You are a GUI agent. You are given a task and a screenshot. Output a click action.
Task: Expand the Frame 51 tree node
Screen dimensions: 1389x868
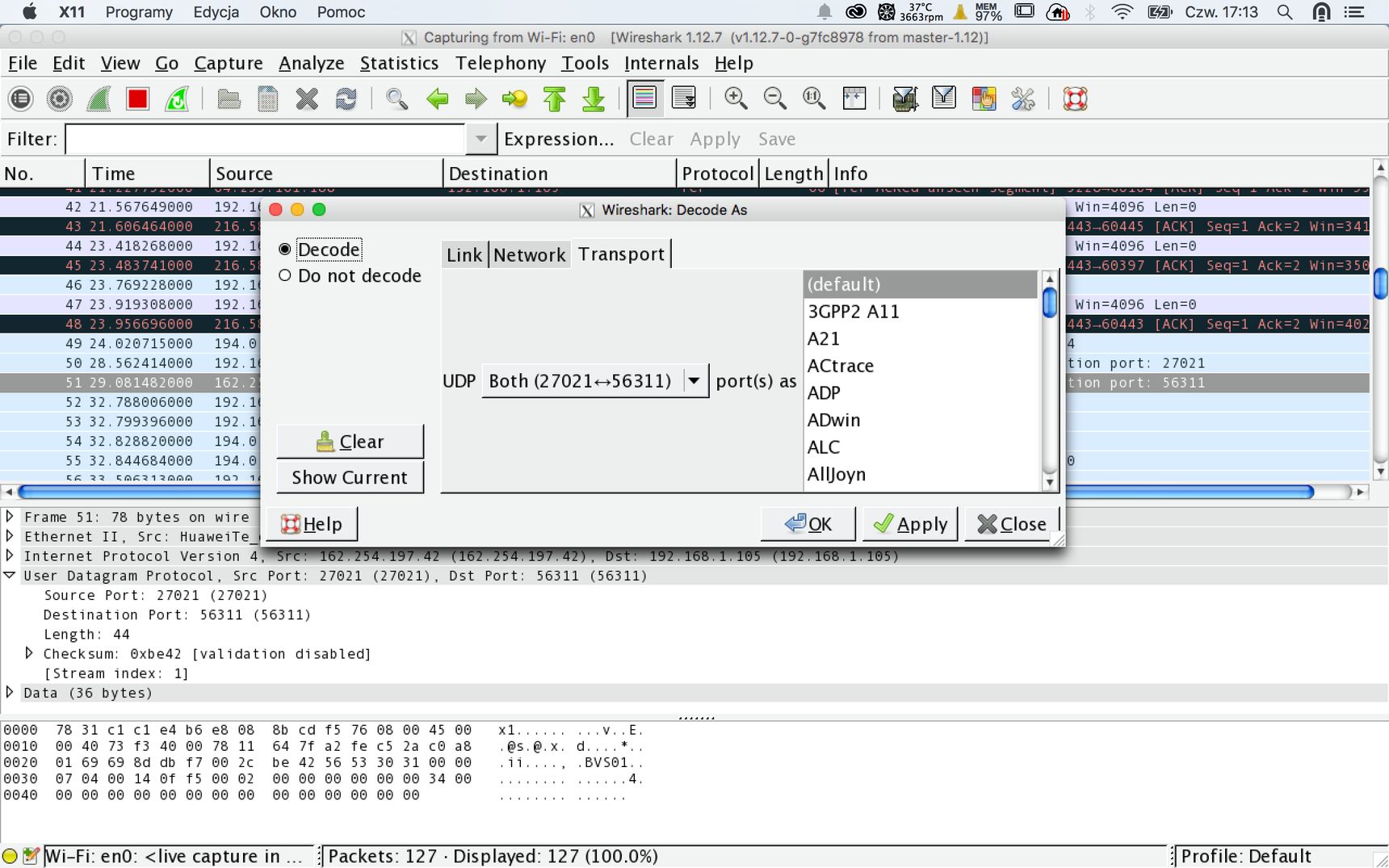pyautogui.click(x=10, y=516)
